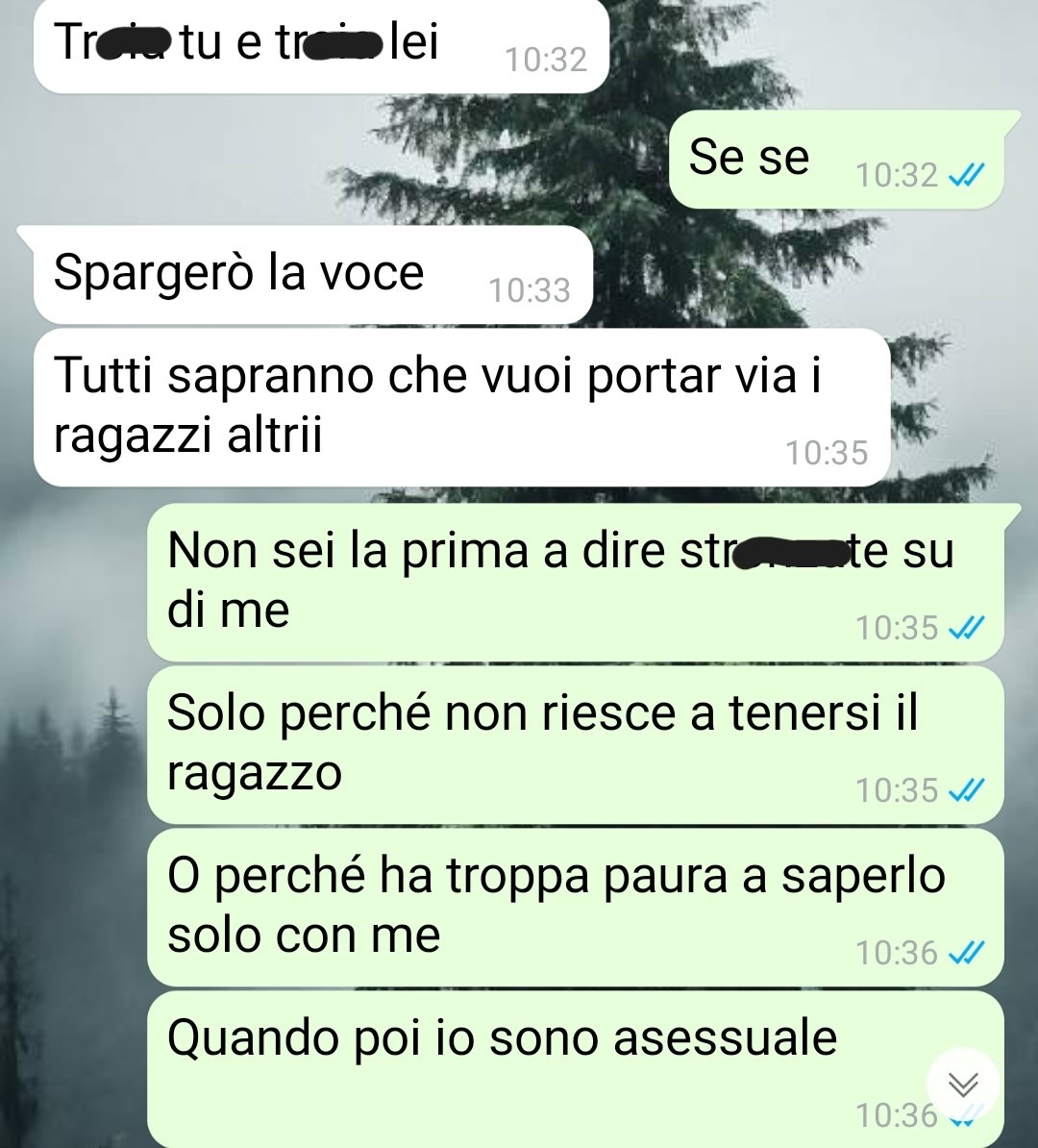Viewport: 1038px width, 1148px height.
Task: Tap the 10:36 timestamp on 'solo con me' message
Action: point(897,953)
